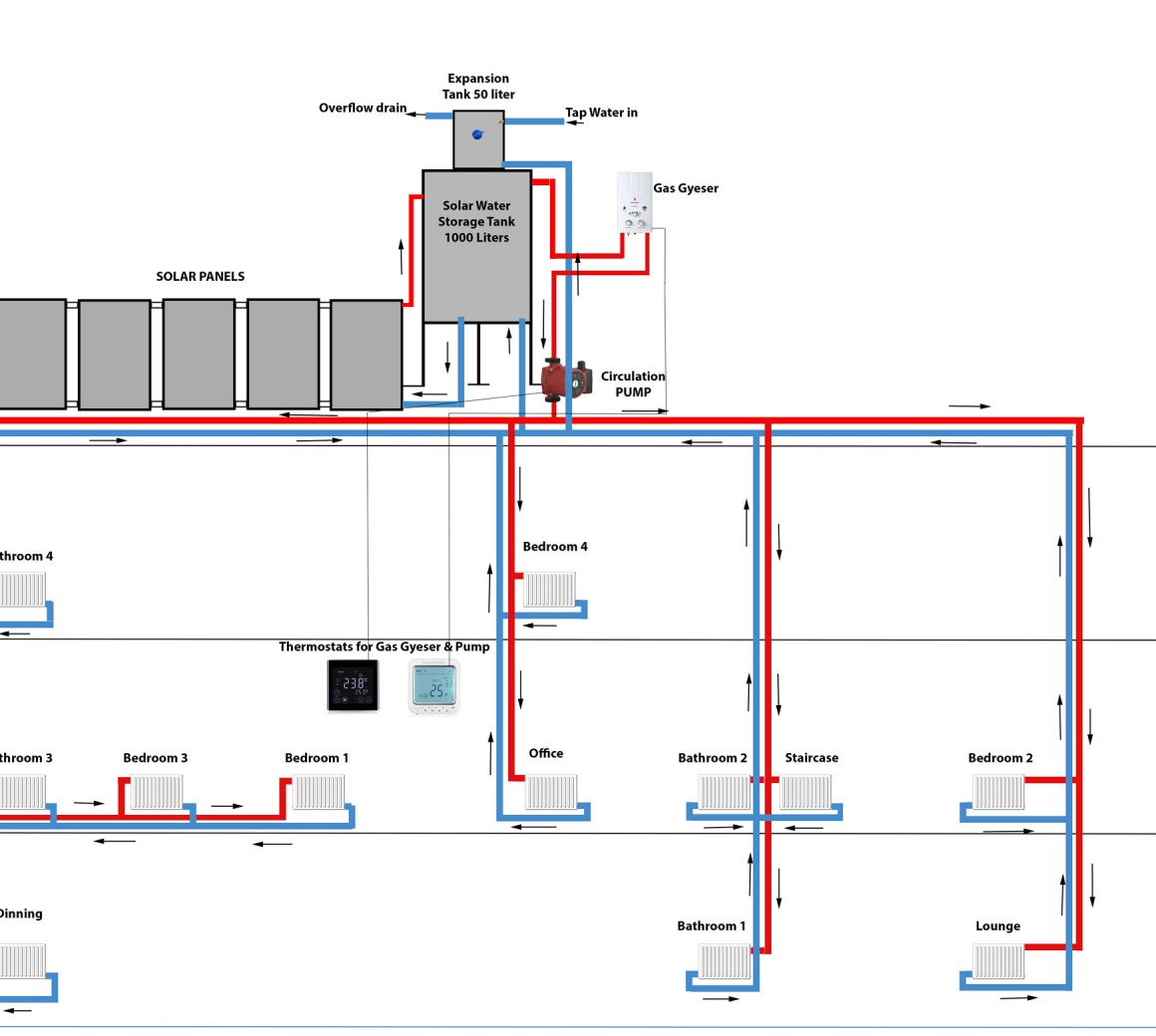This screenshot has height=1036, width=1156.
Task: Select the Solar Water Storage Tank box
Action: [x=476, y=246]
